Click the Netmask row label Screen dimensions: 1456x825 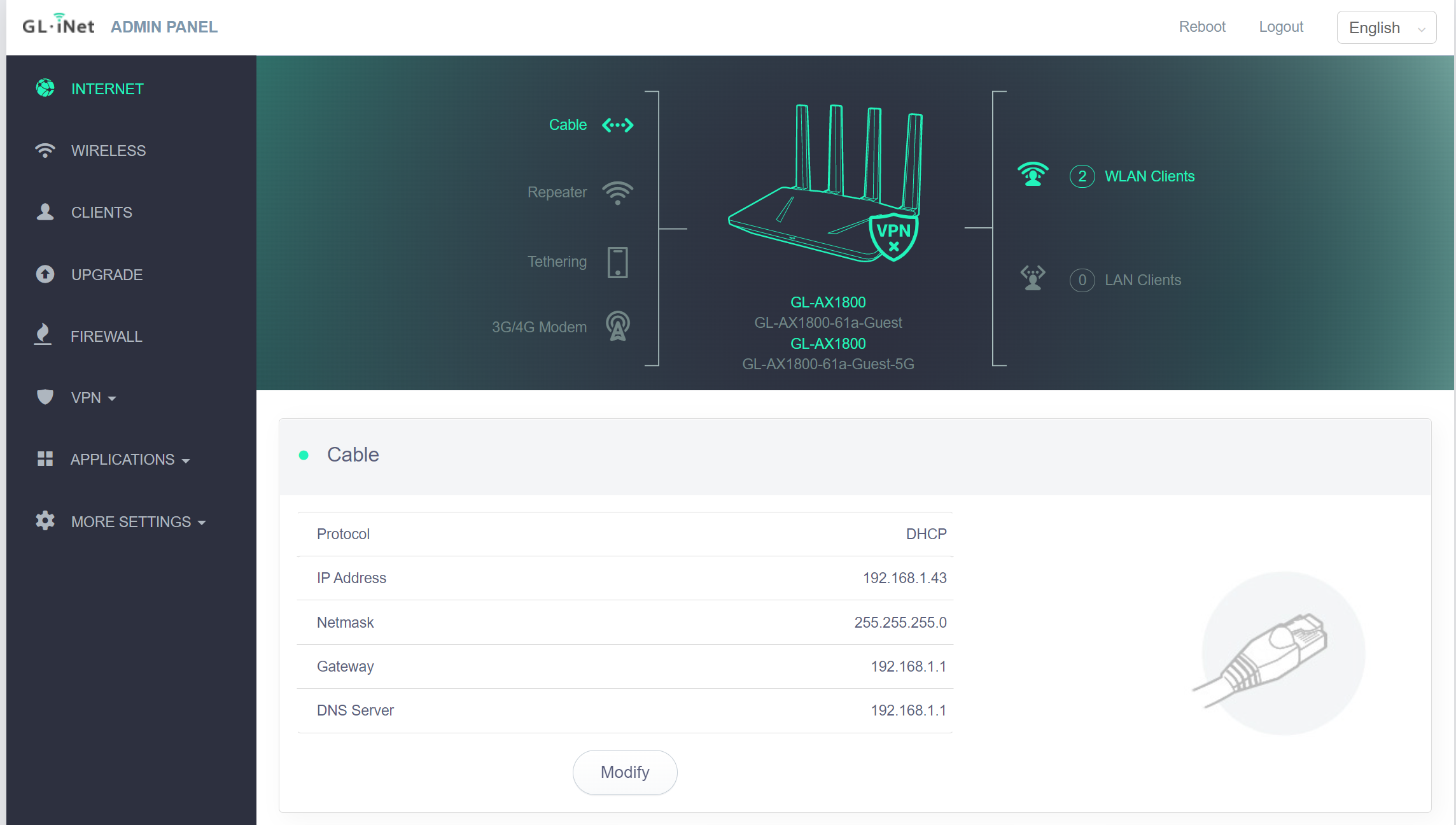pos(345,623)
